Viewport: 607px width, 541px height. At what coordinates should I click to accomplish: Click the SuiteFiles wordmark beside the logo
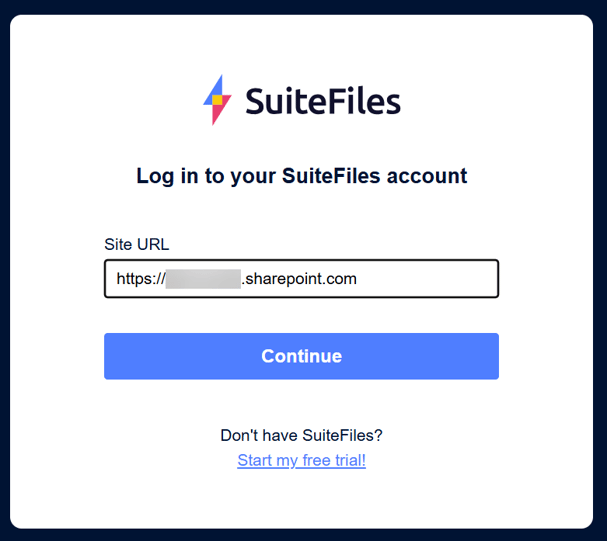(322, 101)
